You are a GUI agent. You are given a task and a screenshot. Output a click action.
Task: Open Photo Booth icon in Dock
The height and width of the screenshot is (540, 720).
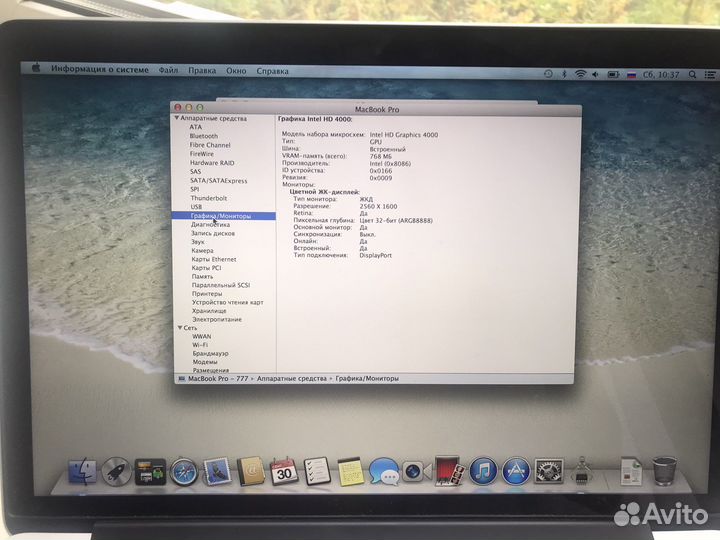[x=450, y=471]
